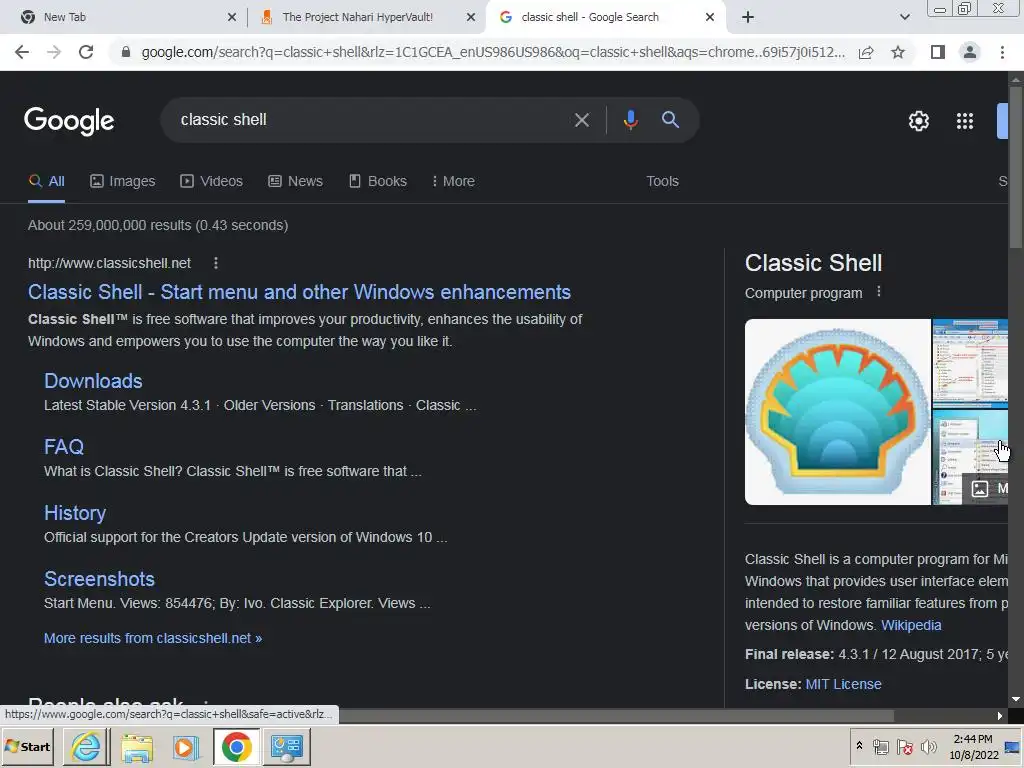Open the FAQ sitelink
The height and width of the screenshot is (768, 1024).
coord(63,447)
